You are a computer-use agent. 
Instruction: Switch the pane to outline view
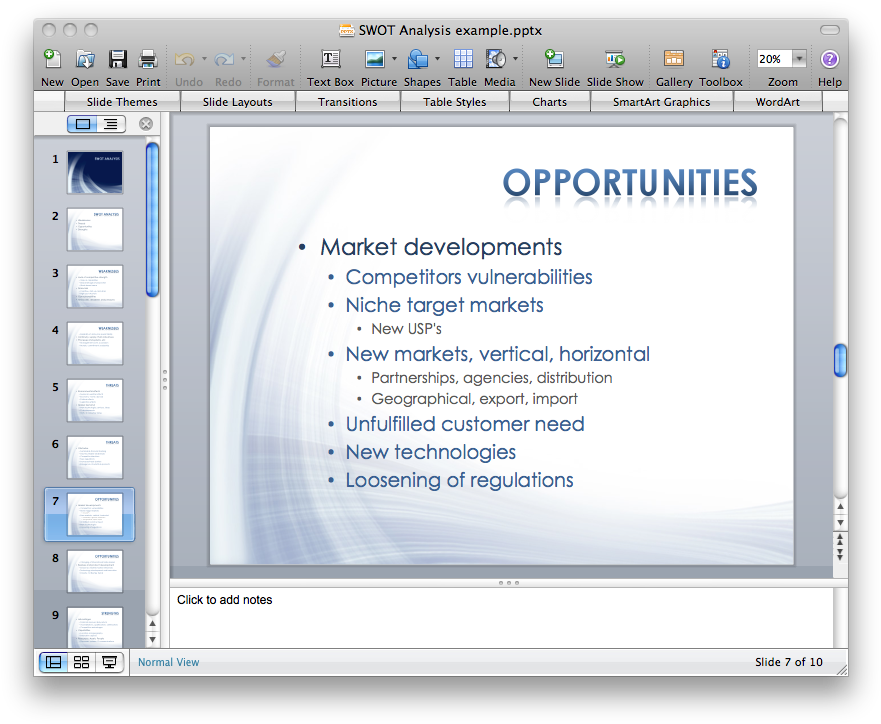point(110,124)
